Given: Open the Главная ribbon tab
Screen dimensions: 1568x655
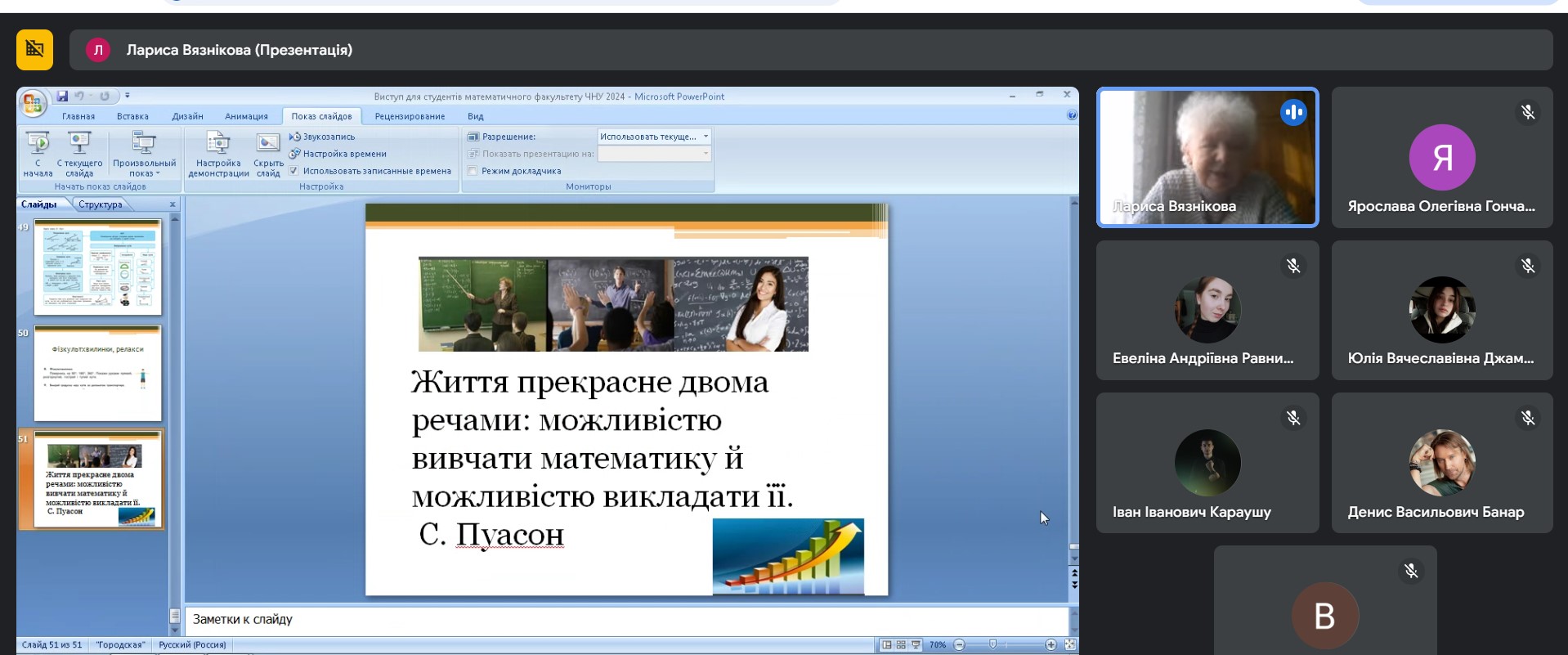Looking at the screenshot, I should point(78,116).
